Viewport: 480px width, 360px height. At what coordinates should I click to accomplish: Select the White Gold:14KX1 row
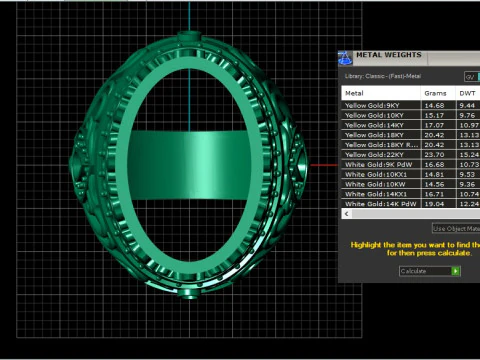[x=411, y=194]
